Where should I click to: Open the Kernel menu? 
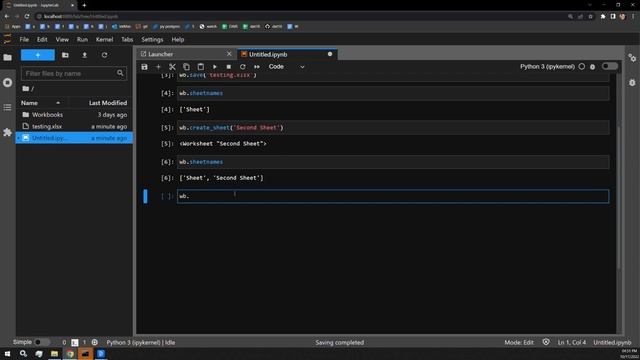point(104,40)
